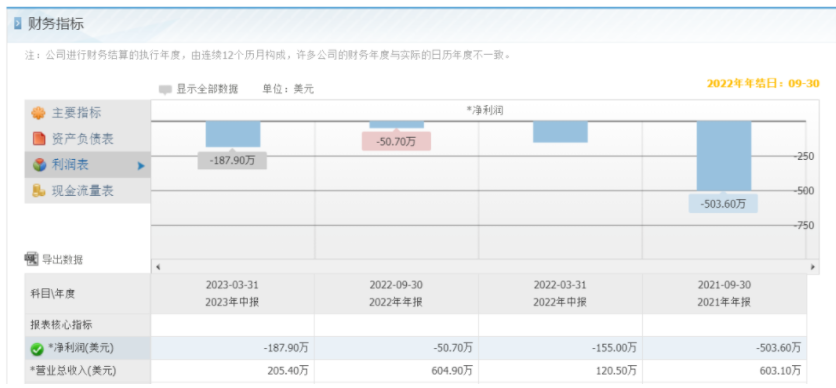This screenshot has width=836, height=388.
Task: Click the -503.60万 chart label
Action: [723, 204]
